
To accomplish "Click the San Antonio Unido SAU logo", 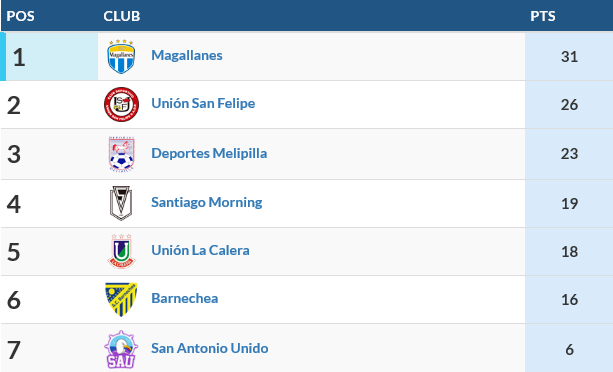I will [x=121, y=349].
